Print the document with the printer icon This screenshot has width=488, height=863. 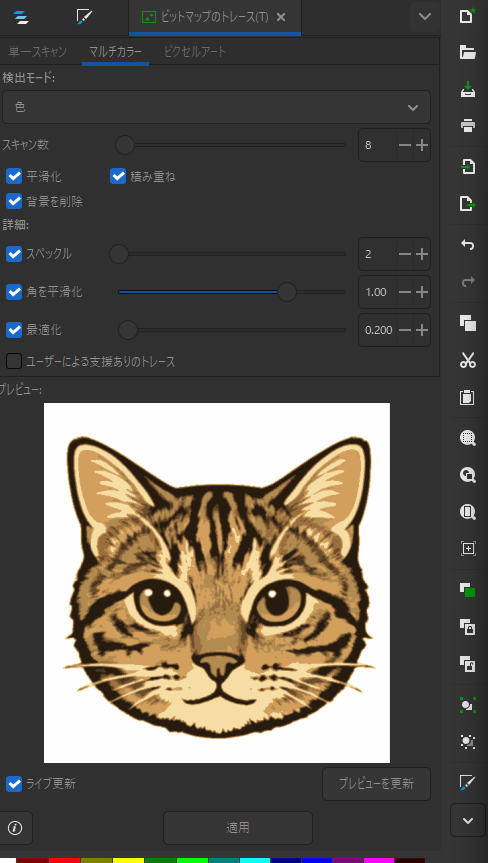tap(467, 126)
